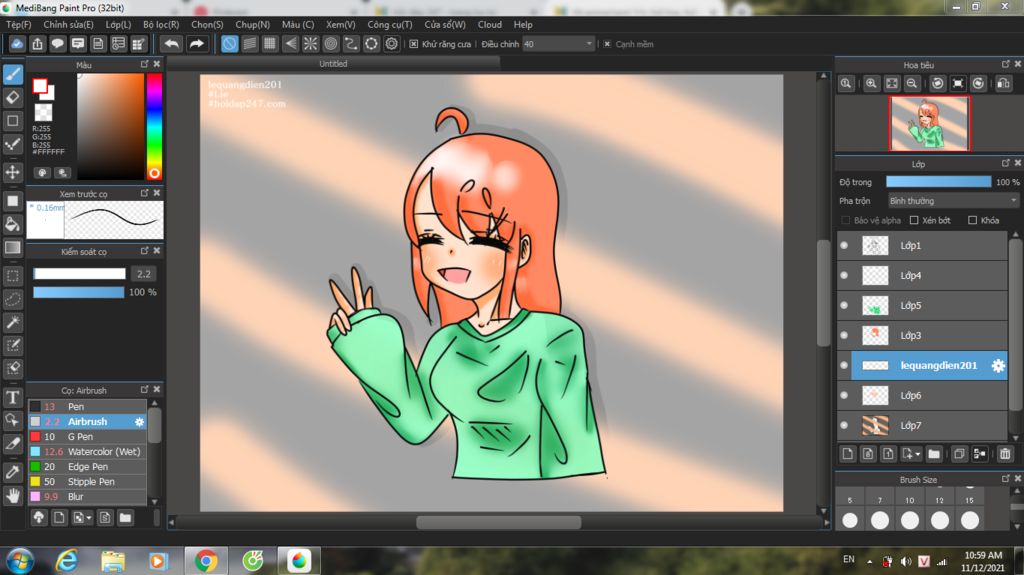
Task: Select the Text tool
Action: coord(13,397)
